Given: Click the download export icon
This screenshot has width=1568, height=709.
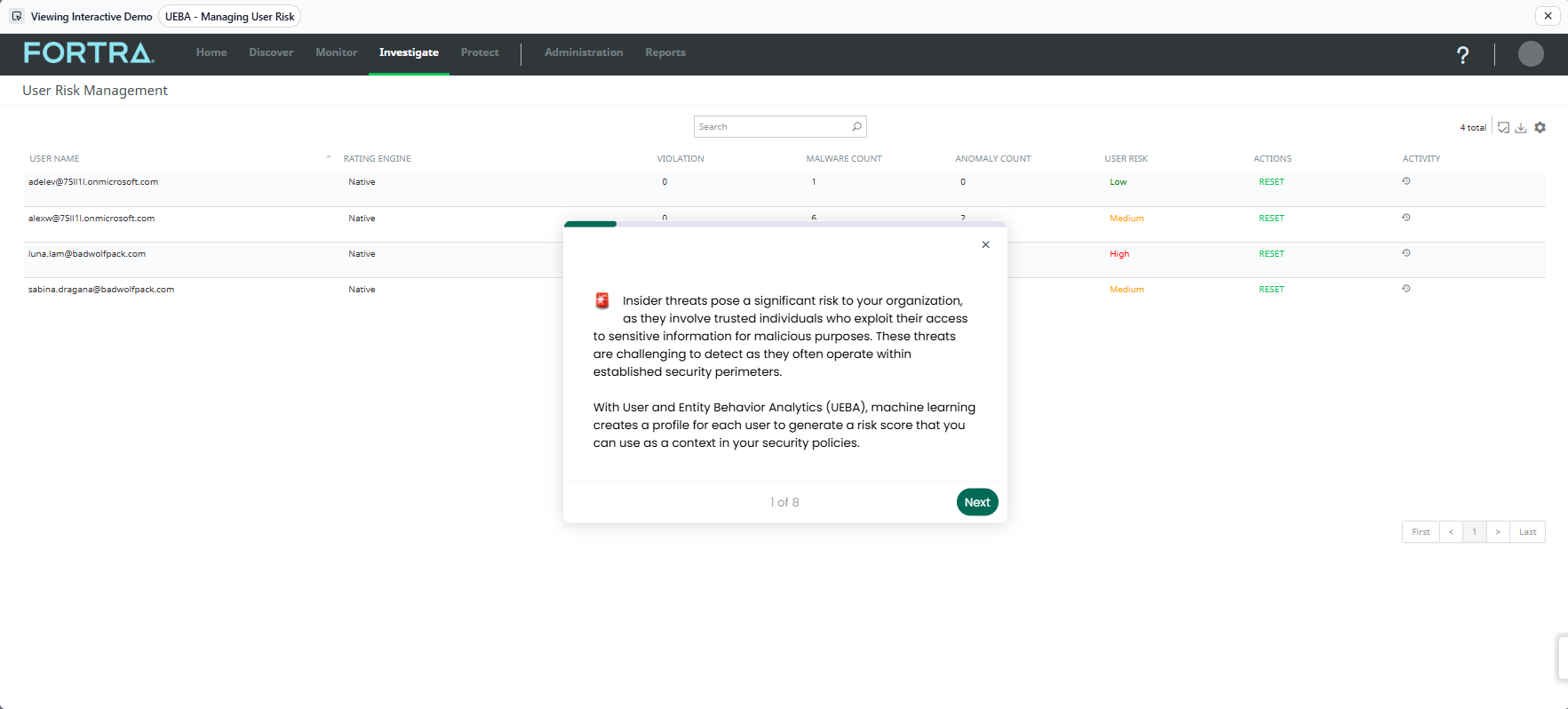Looking at the screenshot, I should coord(1521,128).
